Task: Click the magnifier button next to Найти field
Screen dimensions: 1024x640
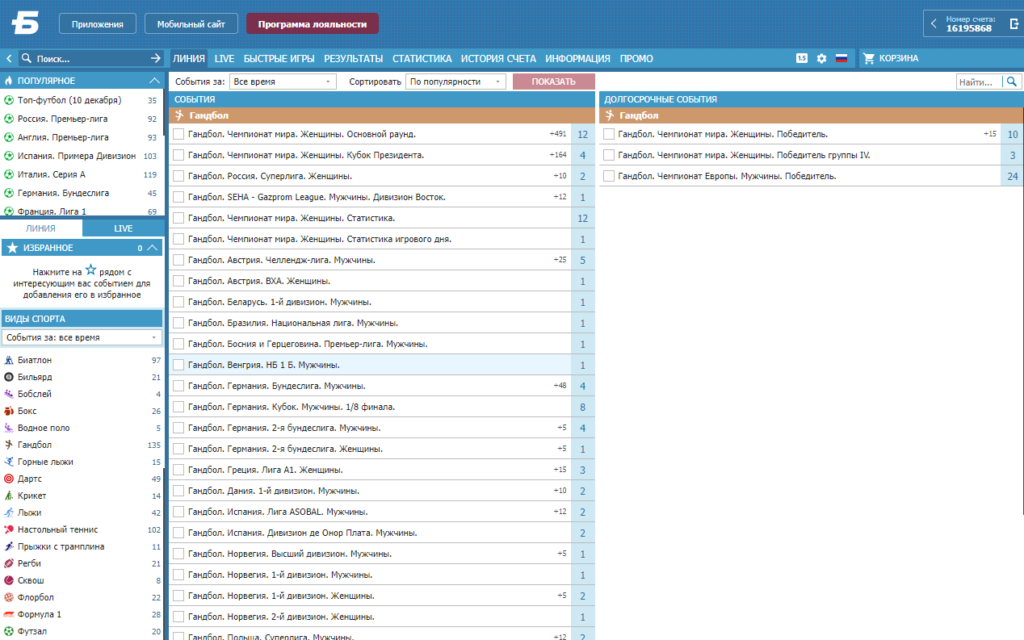Action: 1012,82
